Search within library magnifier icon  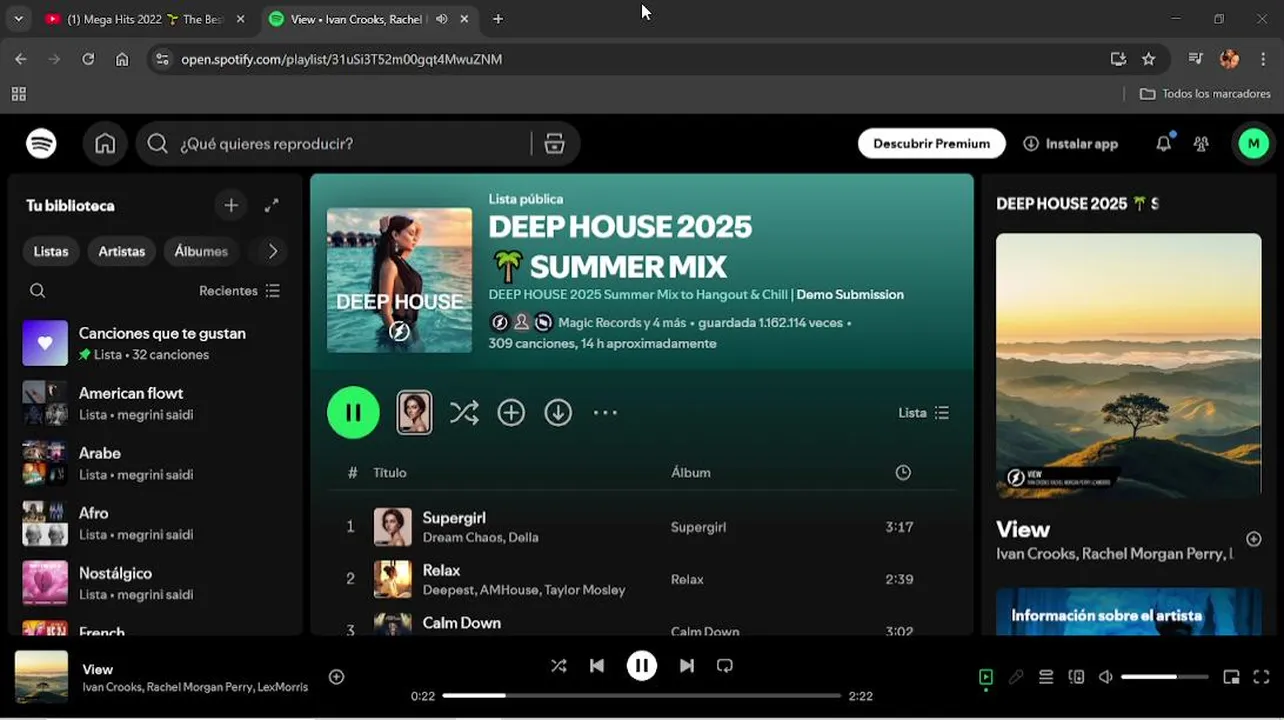coord(37,291)
